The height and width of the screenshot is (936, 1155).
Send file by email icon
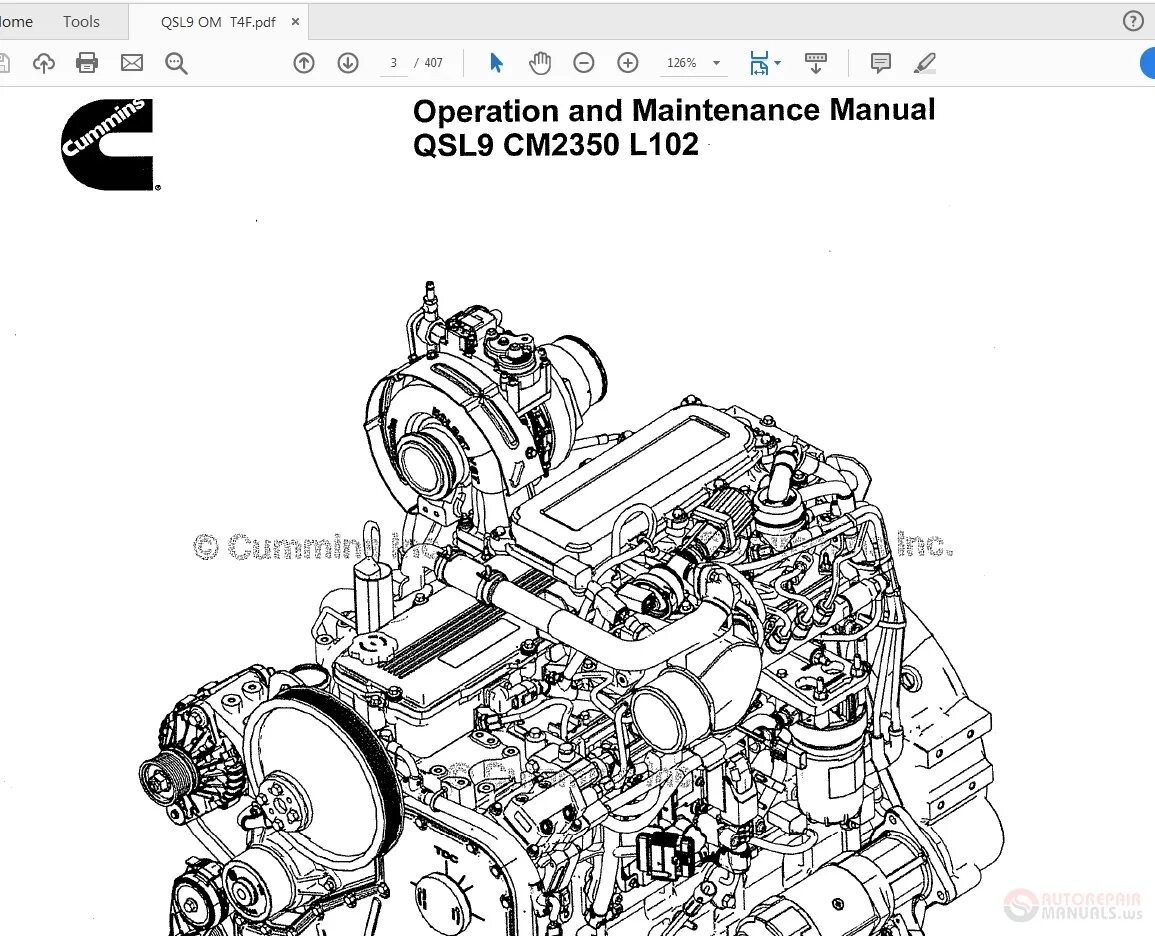click(x=132, y=63)
